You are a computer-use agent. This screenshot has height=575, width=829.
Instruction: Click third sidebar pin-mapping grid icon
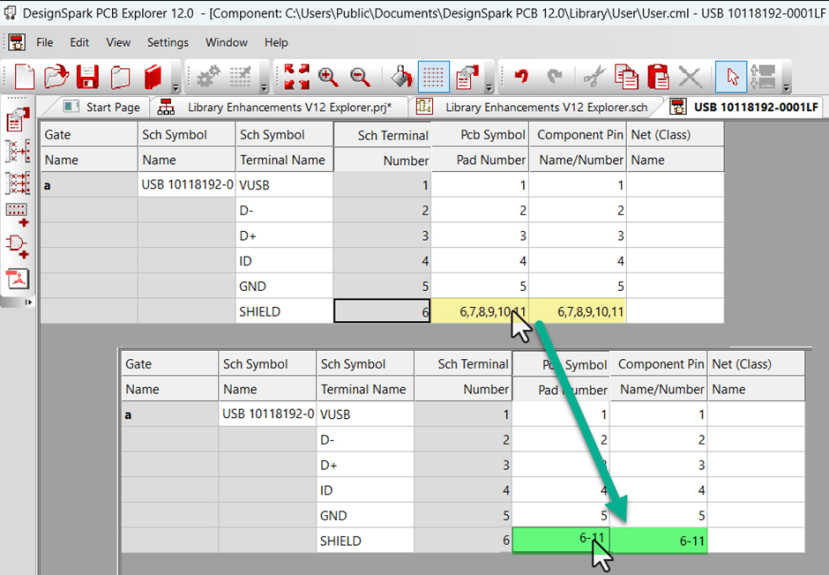pyautogui.click(x=17, y=183)
